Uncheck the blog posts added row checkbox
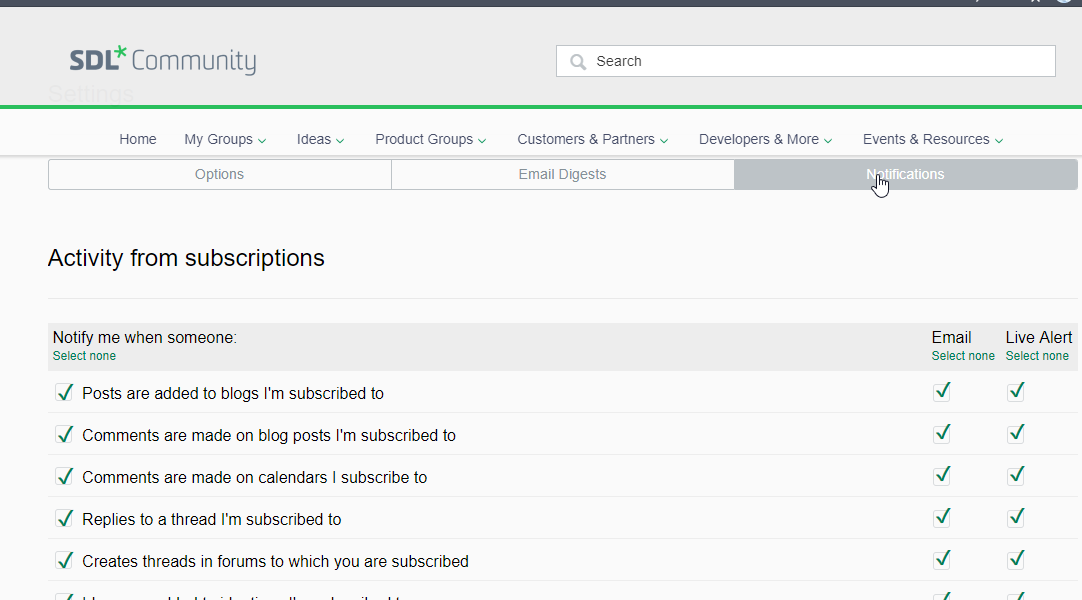The height and width of the screenshot is (600, 1082). tap(65, 392)
